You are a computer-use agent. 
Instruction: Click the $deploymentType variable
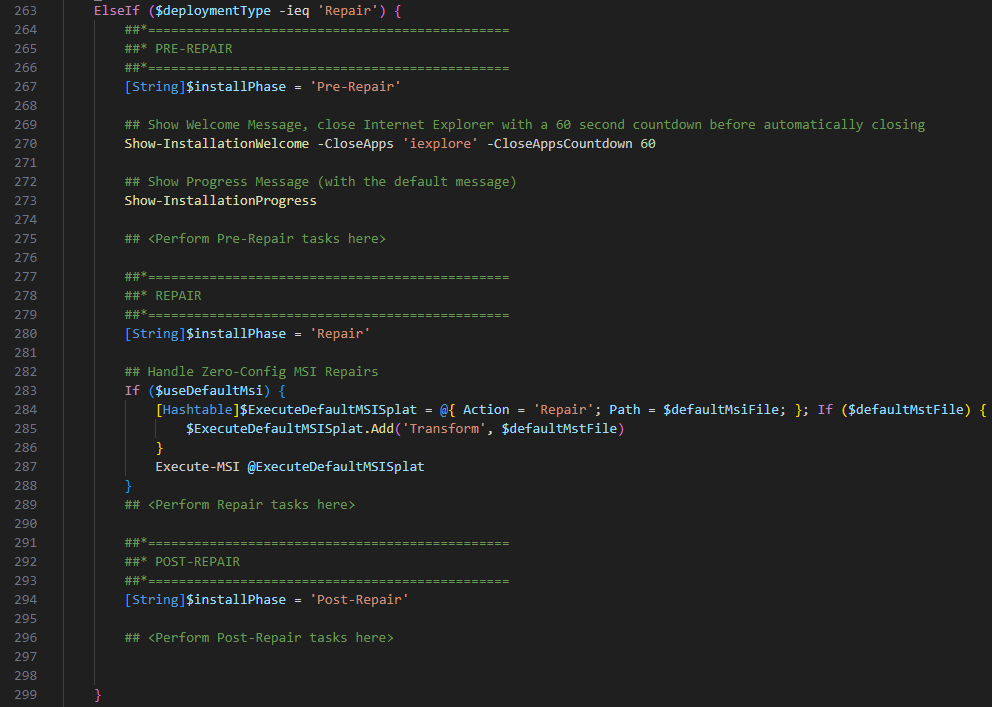point(209,11)
